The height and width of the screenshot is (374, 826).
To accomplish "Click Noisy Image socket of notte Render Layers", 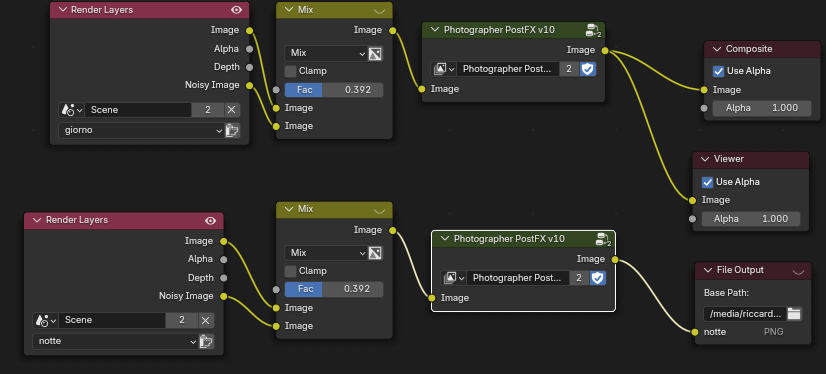I will click(223, 297).
